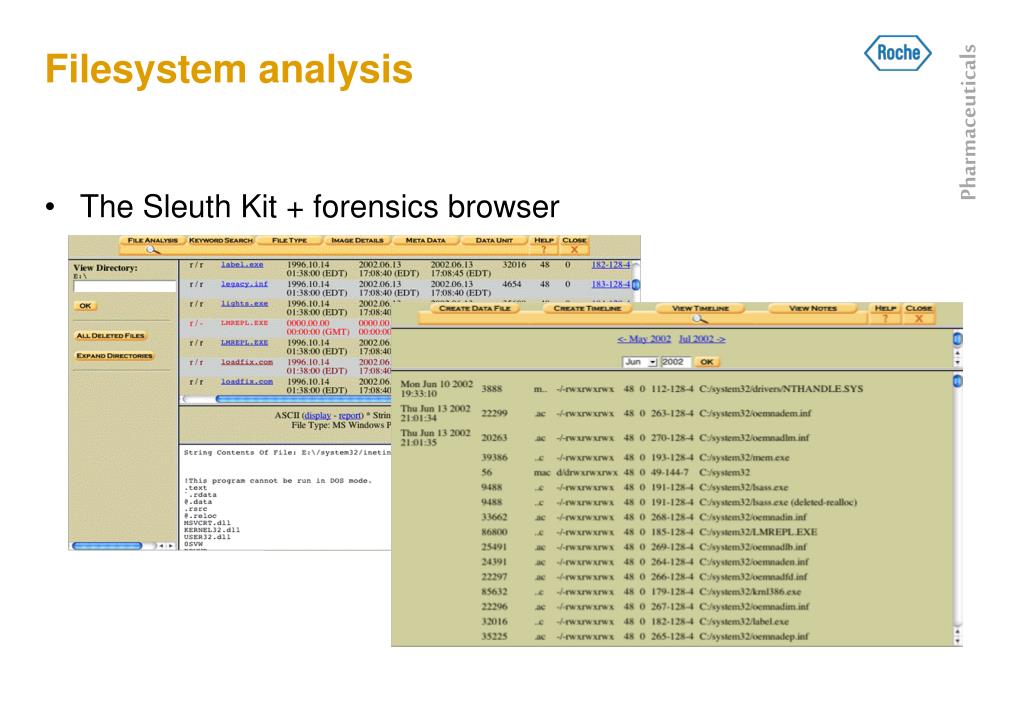This screenshot has height=708, width=1023.
Task: Click the magnifier icon under File Analysis
Action: click(x=152, y=250)
